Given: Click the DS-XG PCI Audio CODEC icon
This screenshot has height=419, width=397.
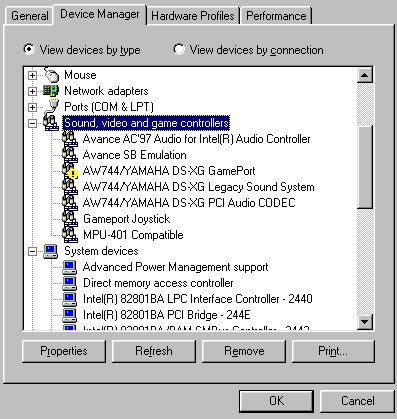Looking at the screenshot, I should click(70, 203).
